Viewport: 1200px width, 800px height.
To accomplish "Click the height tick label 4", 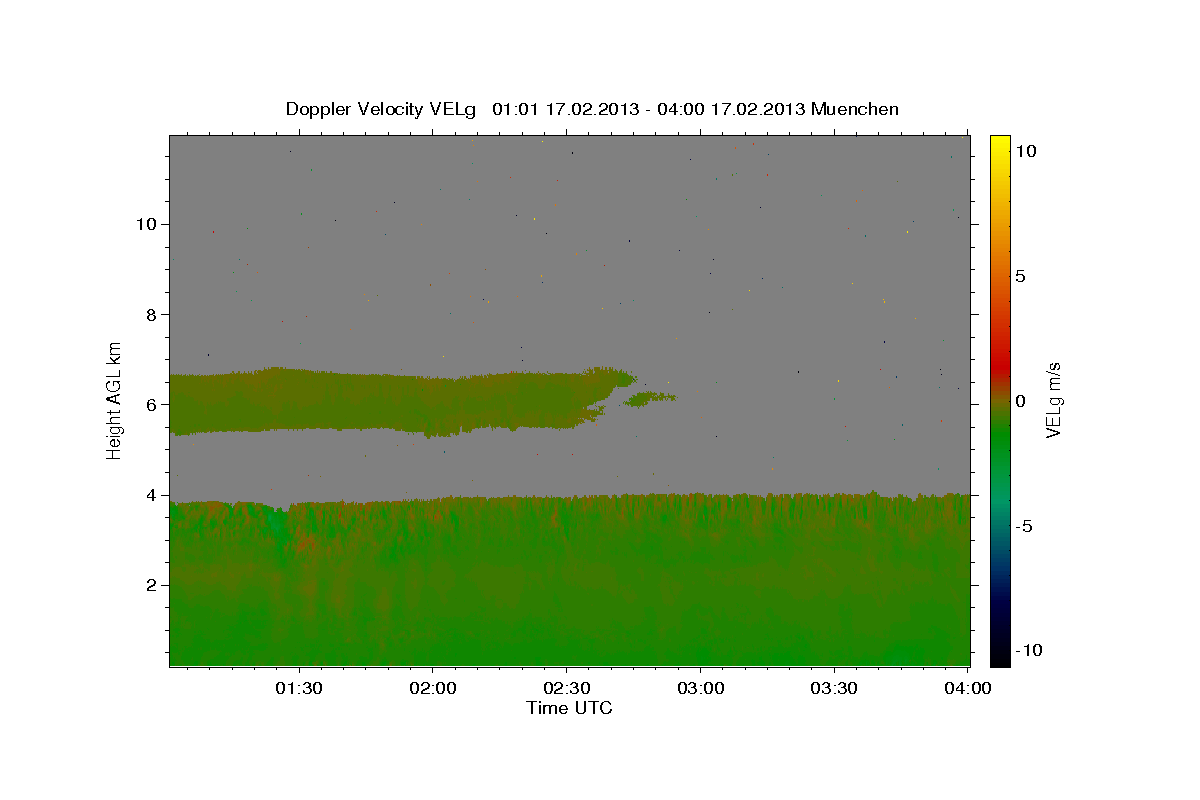I will point(150,495).
